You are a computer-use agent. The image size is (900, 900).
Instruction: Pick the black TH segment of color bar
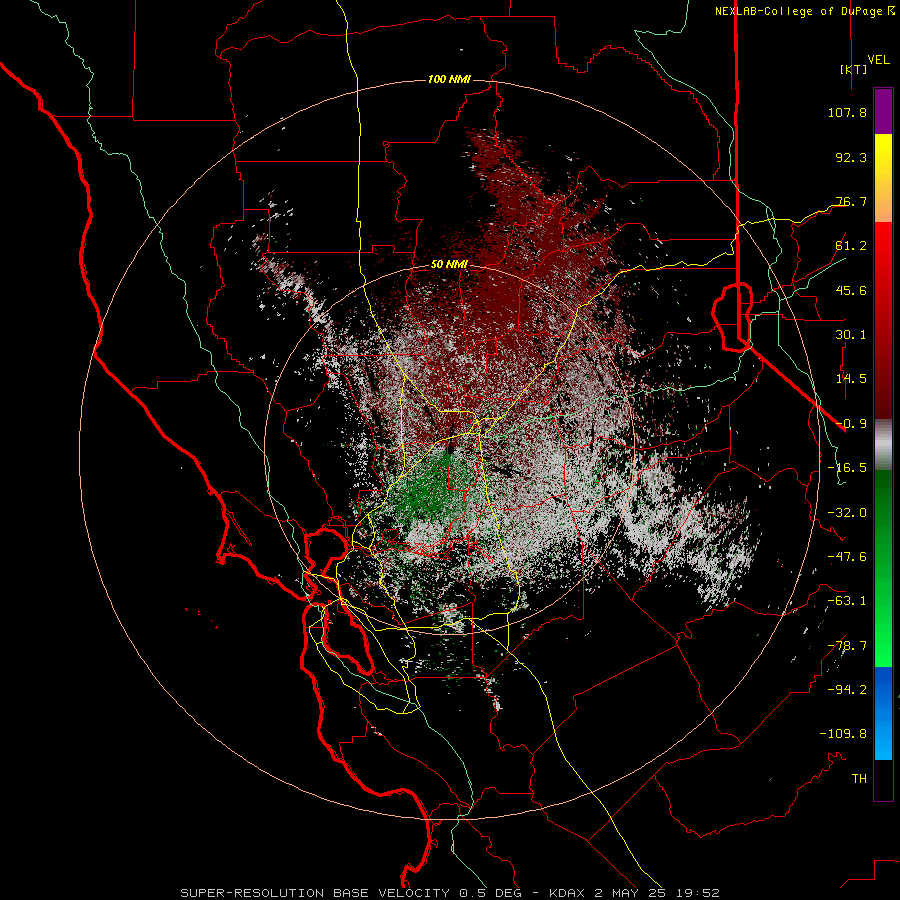[883, 779]
